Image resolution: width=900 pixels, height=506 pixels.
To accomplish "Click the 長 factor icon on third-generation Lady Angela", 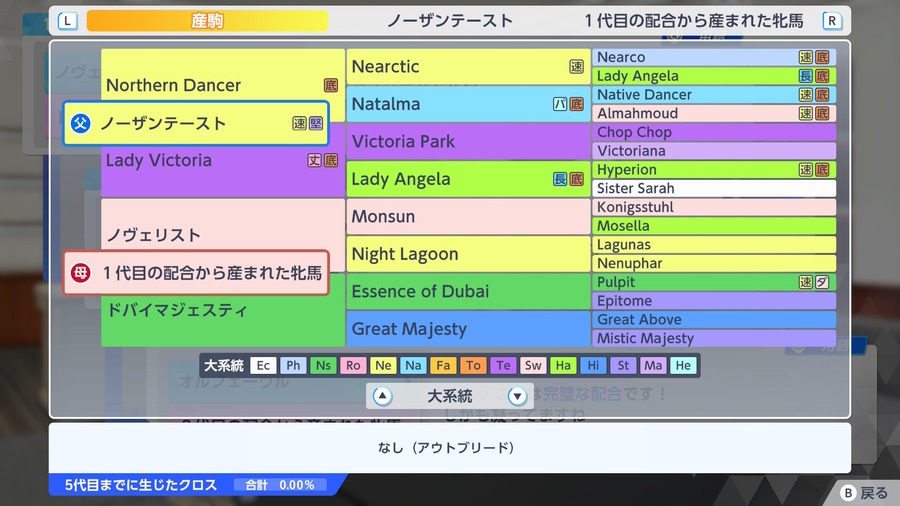I will (560, 179).
